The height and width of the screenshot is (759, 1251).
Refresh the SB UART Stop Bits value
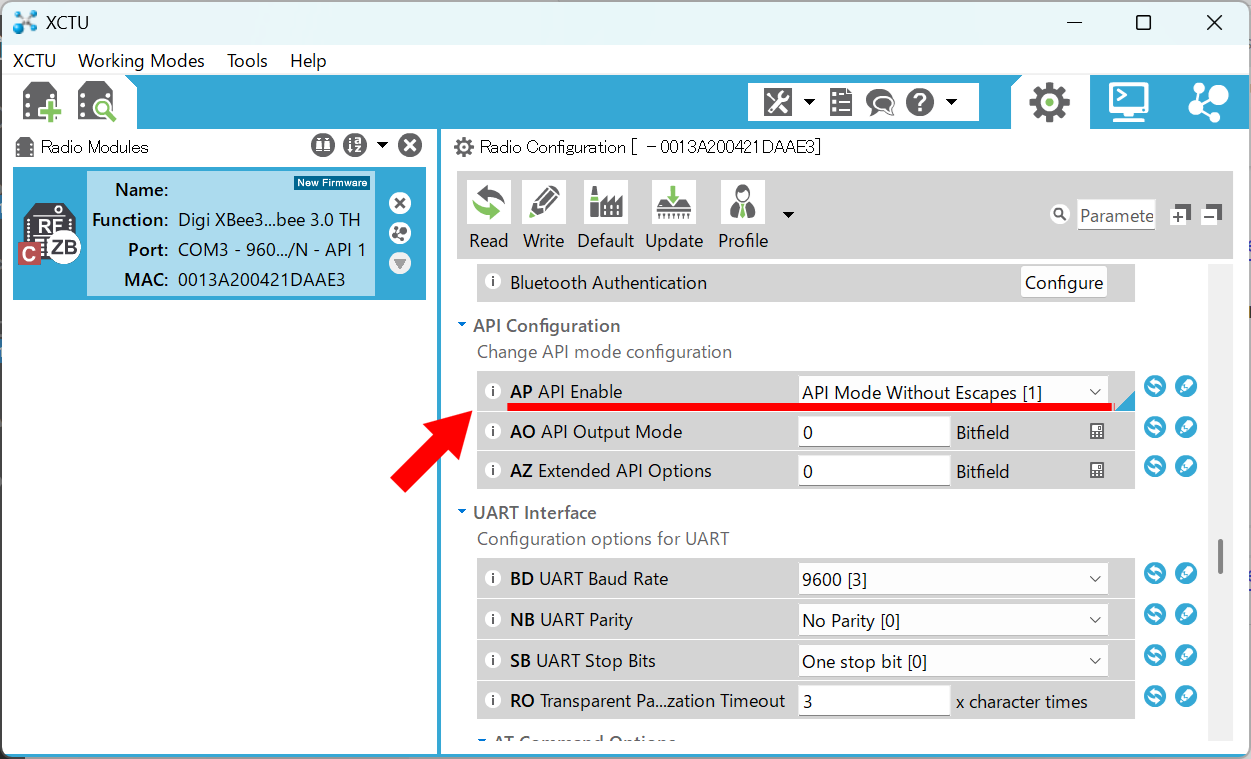1155,655
